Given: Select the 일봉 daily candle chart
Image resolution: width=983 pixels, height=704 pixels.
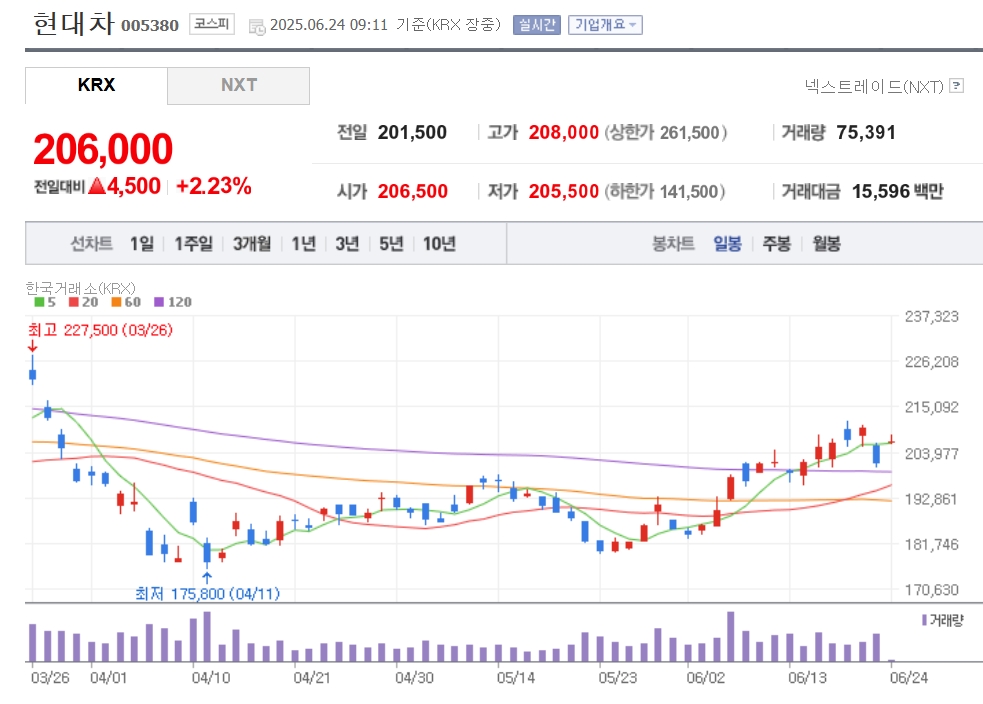Looking at the screenshot, I should pos(727,243).
